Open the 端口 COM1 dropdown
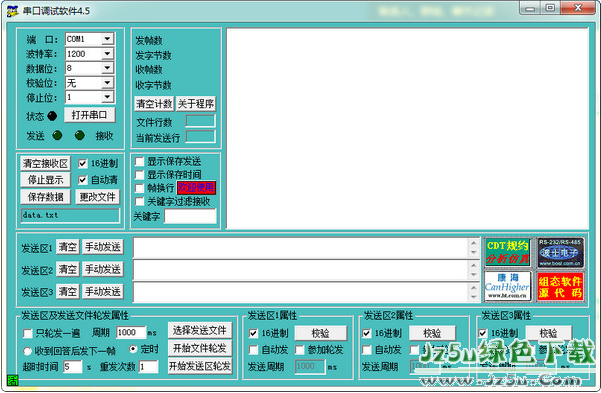This screenshot has height=393, width=601. (107, 39)
